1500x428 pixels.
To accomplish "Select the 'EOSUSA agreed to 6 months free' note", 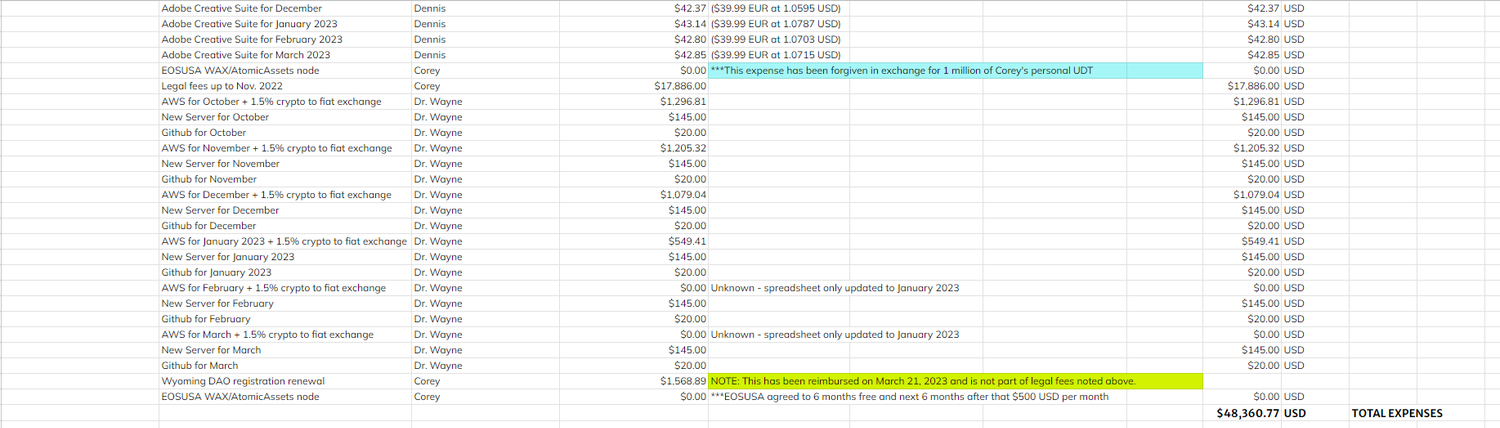I will [909, 397].
